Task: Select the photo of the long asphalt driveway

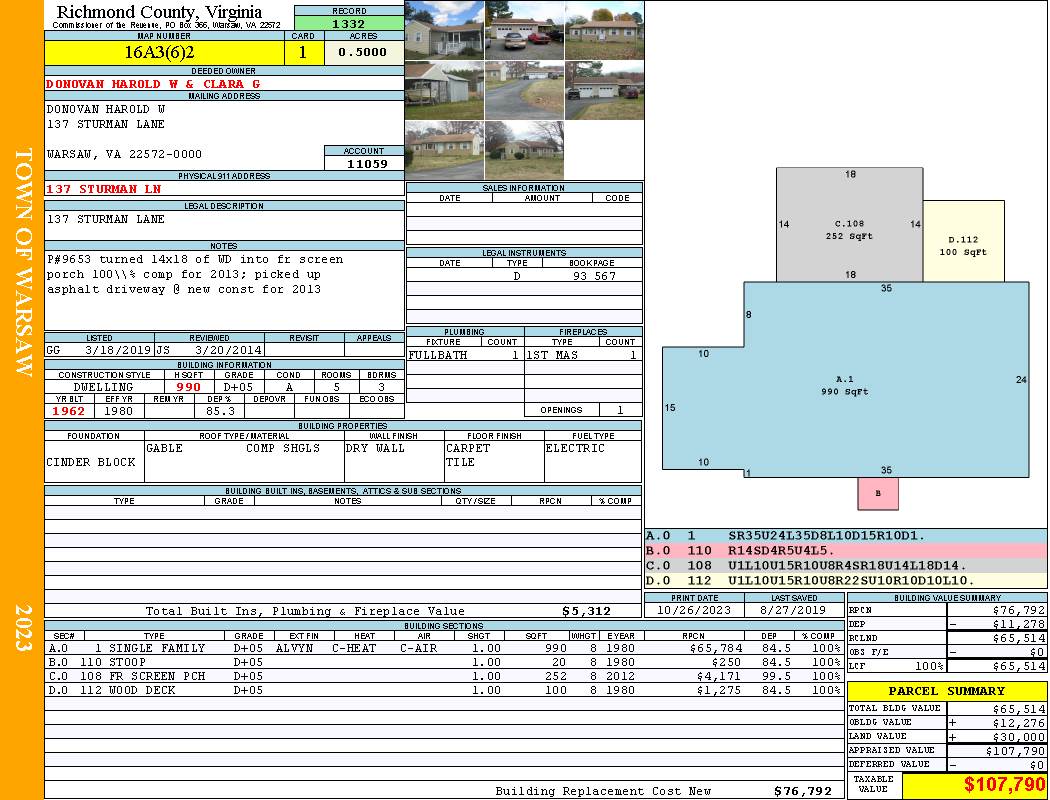Action: [x=524, y=90]
